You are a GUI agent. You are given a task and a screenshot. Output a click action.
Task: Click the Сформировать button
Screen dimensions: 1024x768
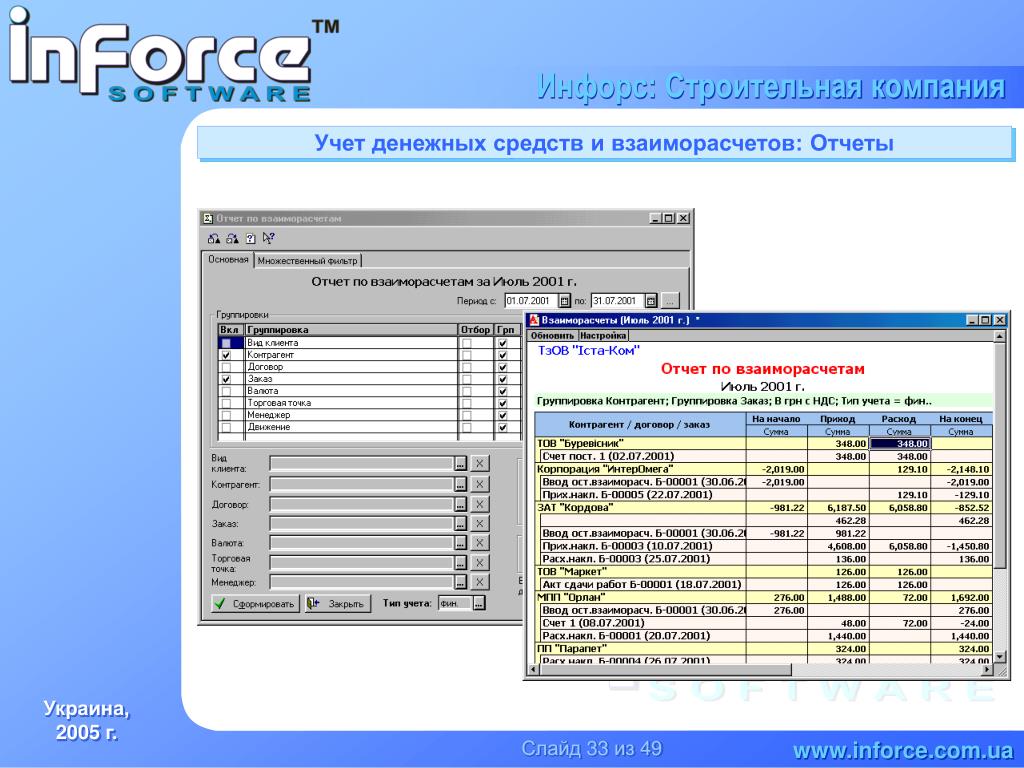(255, 604)
